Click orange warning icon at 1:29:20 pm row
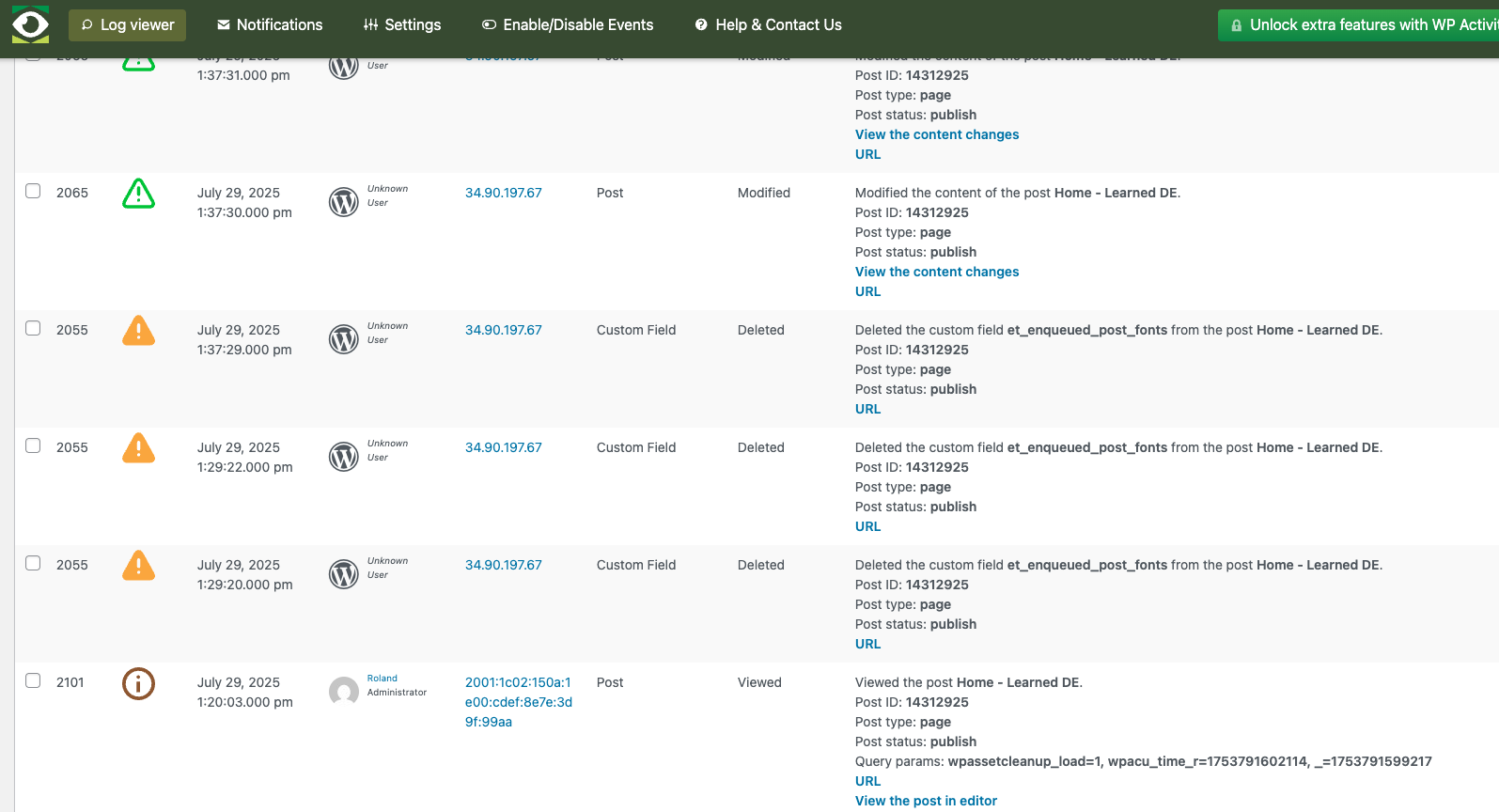1499x812 pixels. (x=138, y=566)
